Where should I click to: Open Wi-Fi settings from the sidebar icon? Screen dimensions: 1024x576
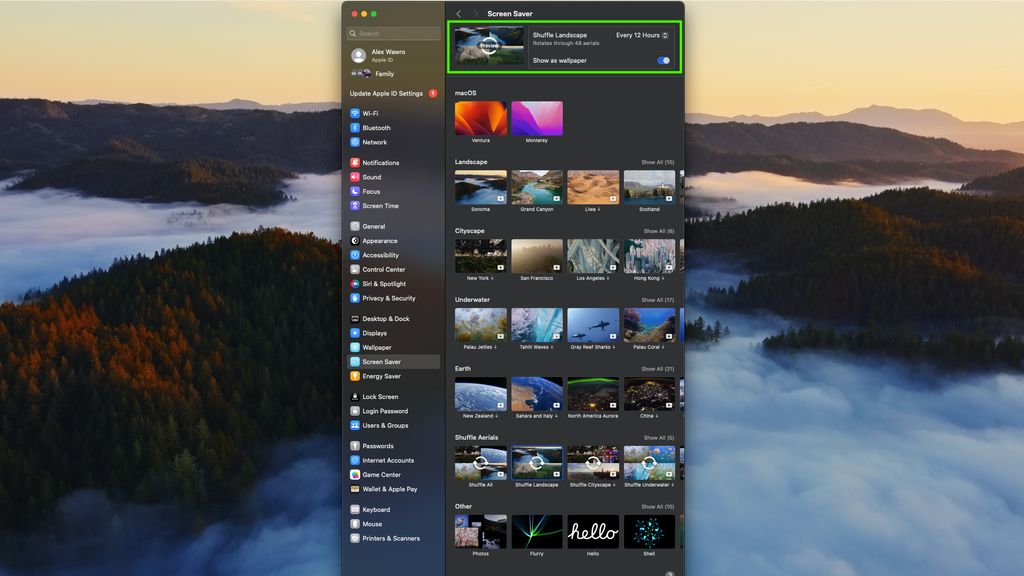354,113
